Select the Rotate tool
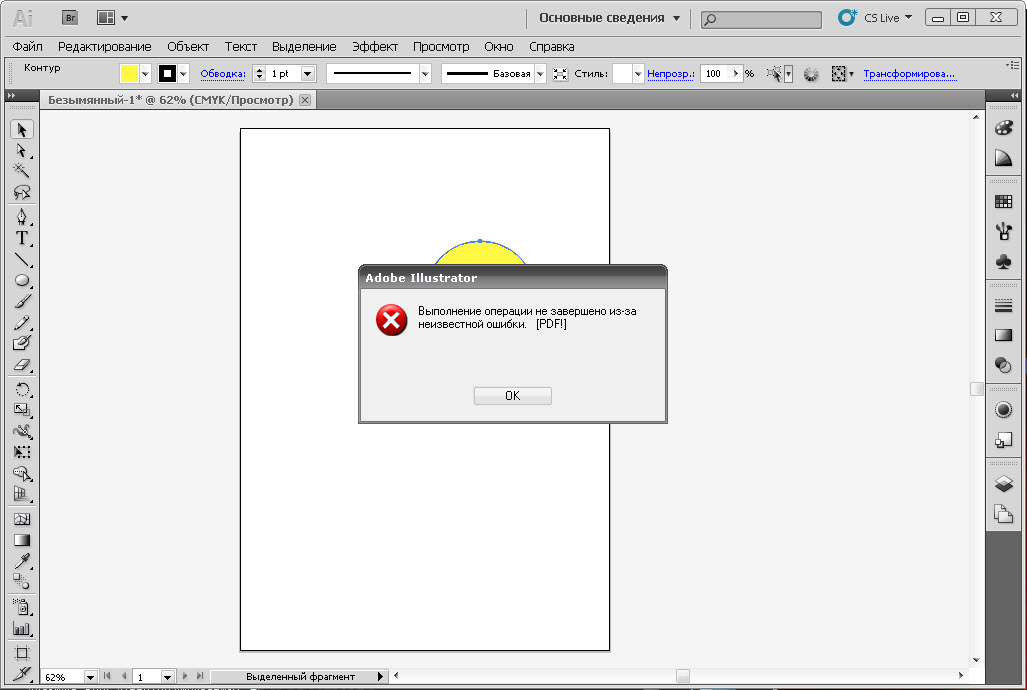The image size is (1027, 690). [x=22, y=389]
